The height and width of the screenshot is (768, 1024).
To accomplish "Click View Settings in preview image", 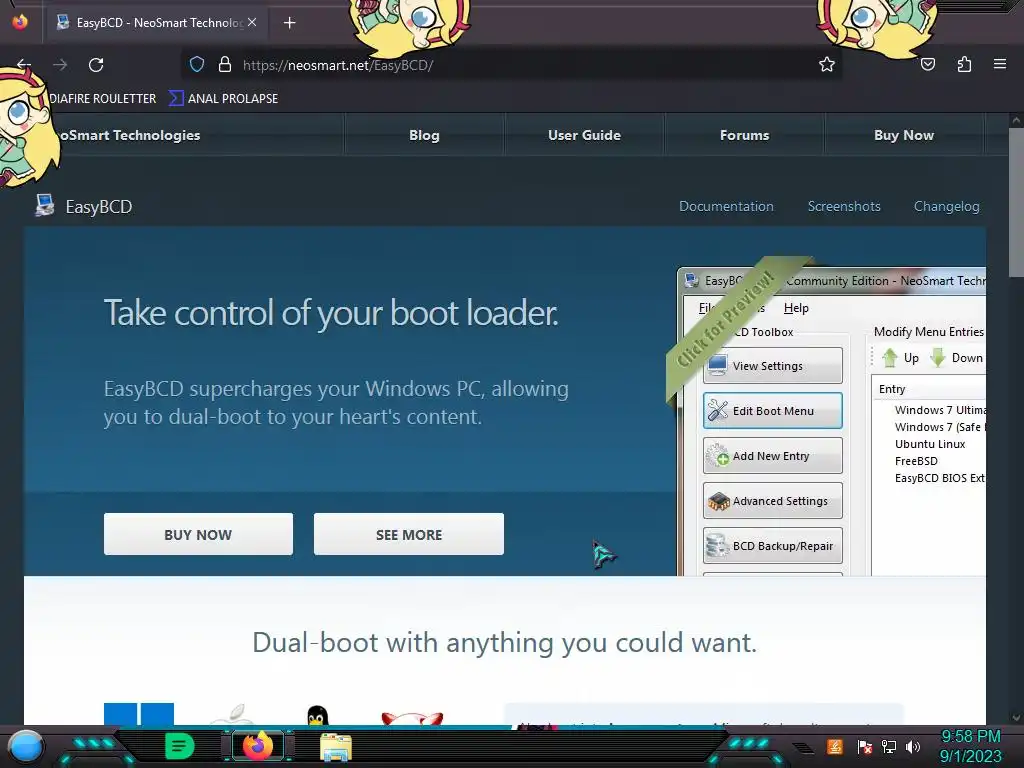I will click(773, 366).
